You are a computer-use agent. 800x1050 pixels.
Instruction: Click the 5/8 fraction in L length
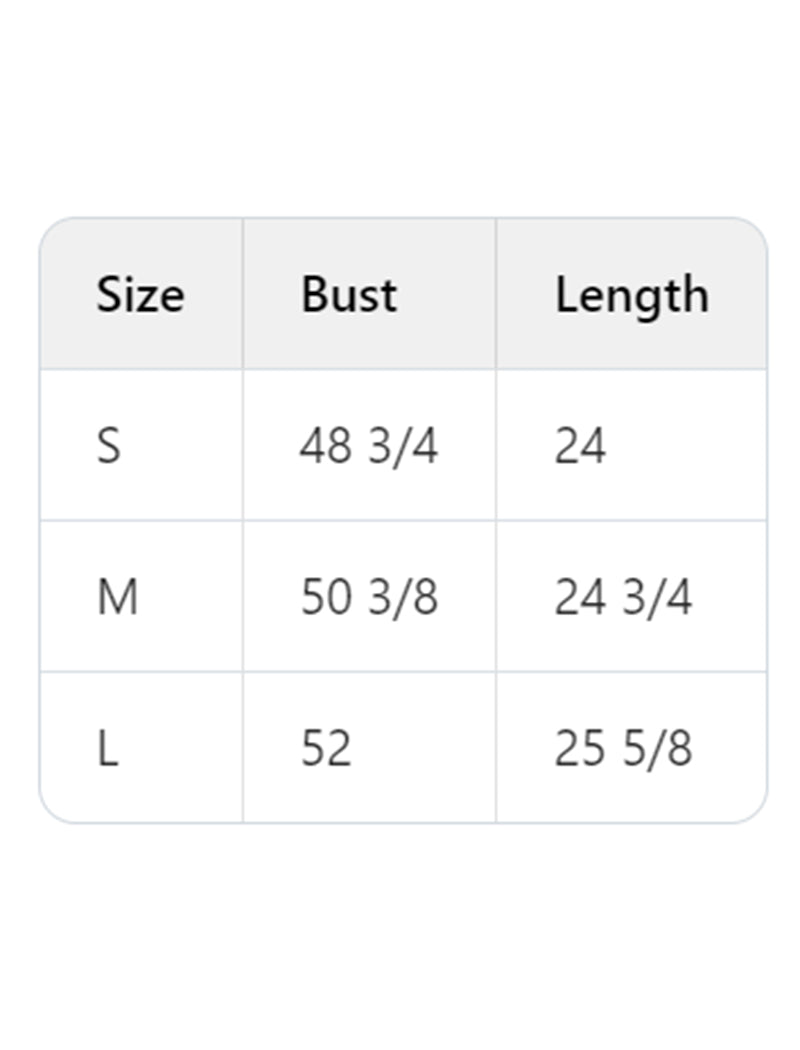657,749
